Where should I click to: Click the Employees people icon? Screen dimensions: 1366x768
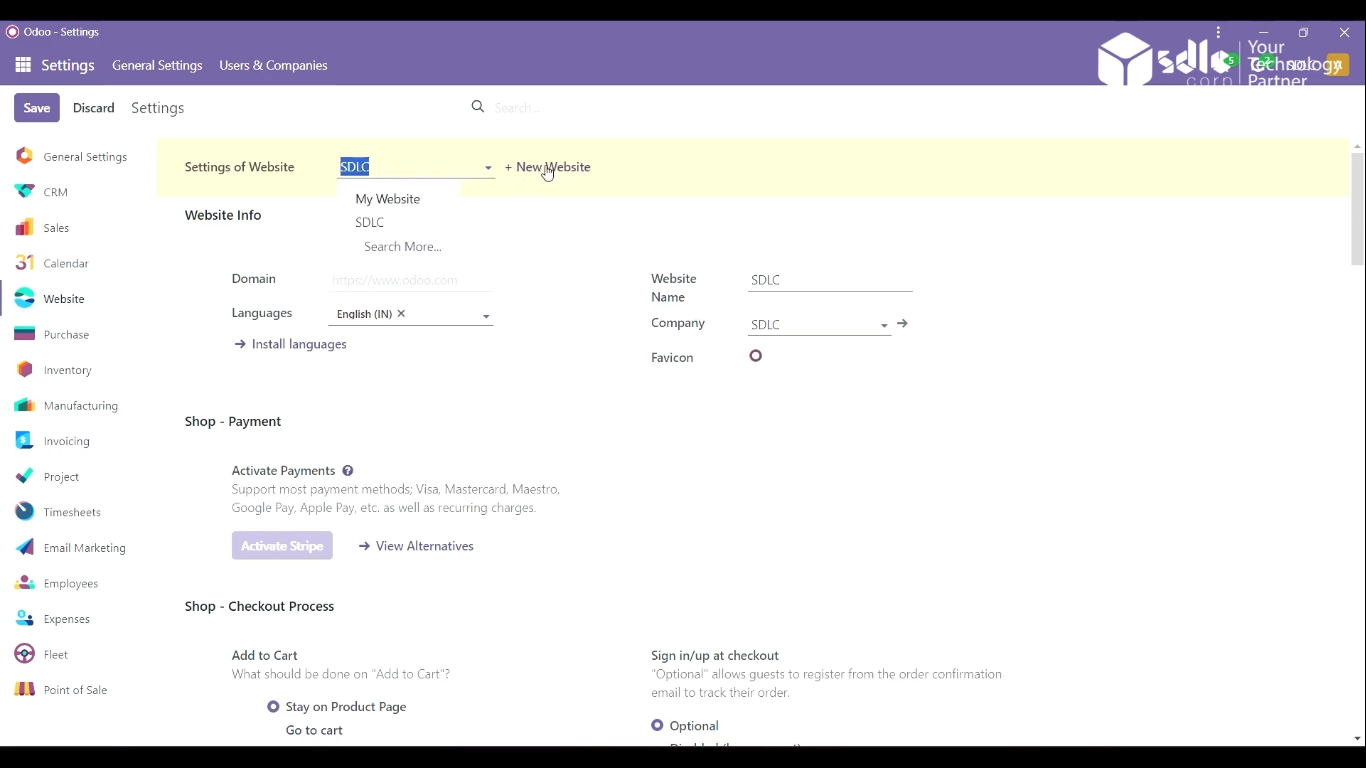(24, 583)
